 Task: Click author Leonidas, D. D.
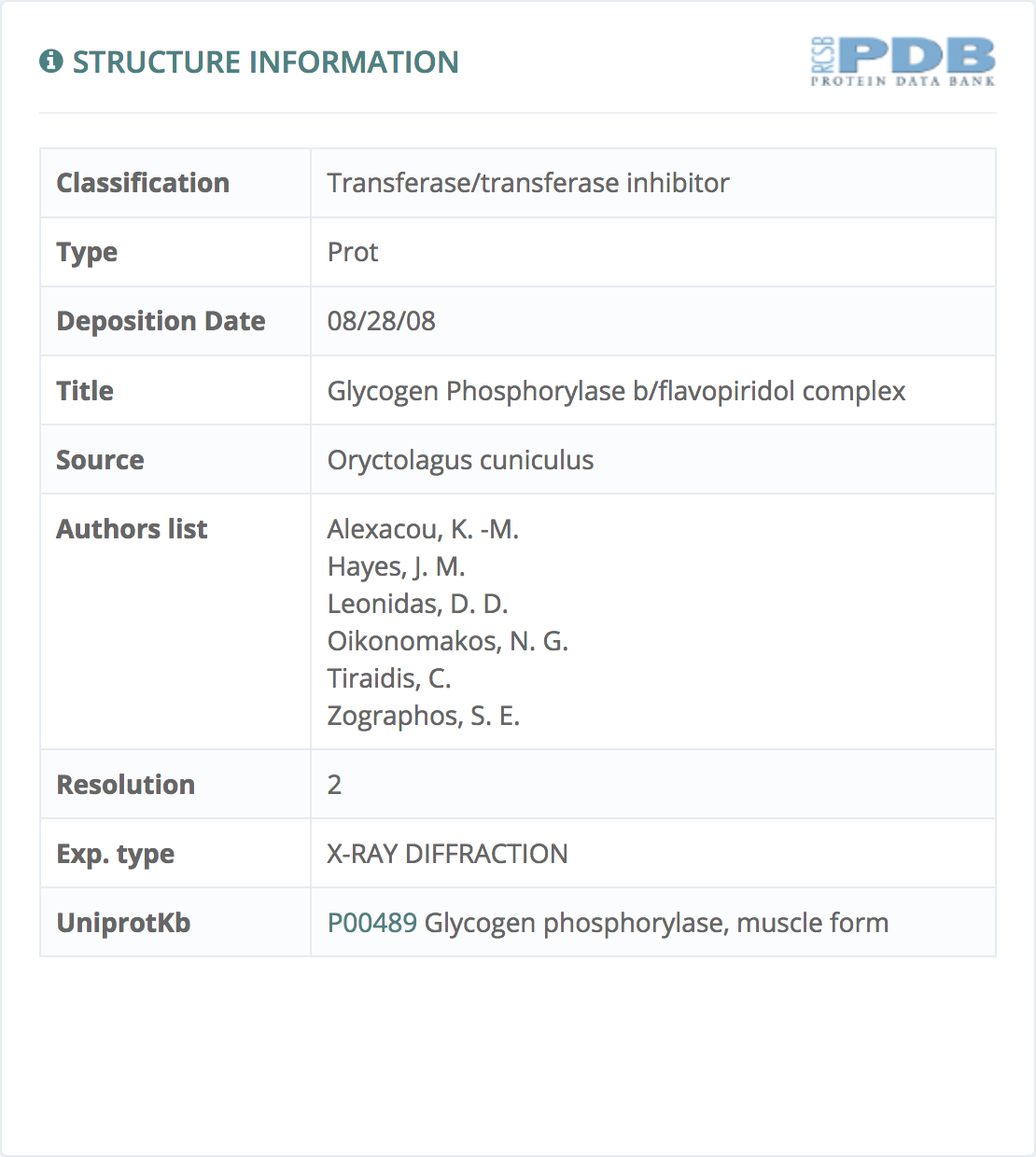point(417,604)
